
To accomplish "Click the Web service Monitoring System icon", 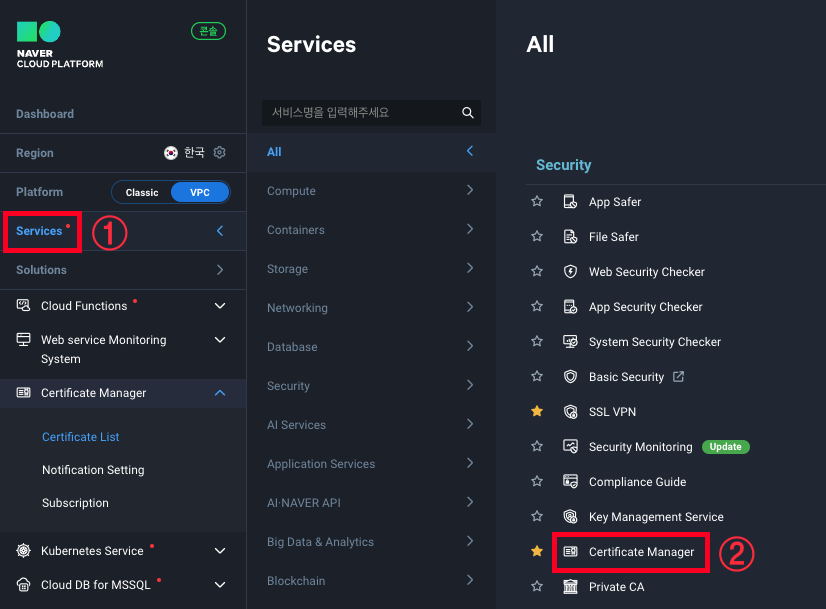I will [23, 340].
